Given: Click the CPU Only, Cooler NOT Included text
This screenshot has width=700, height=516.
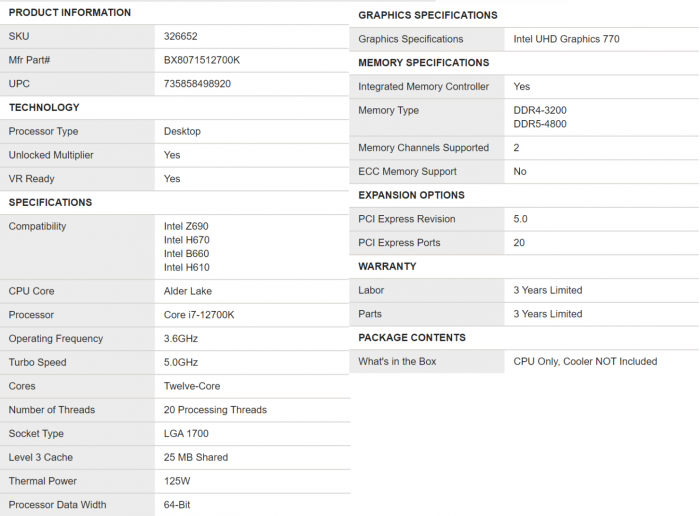Looking at the screenshot, I should coord(585,361).
